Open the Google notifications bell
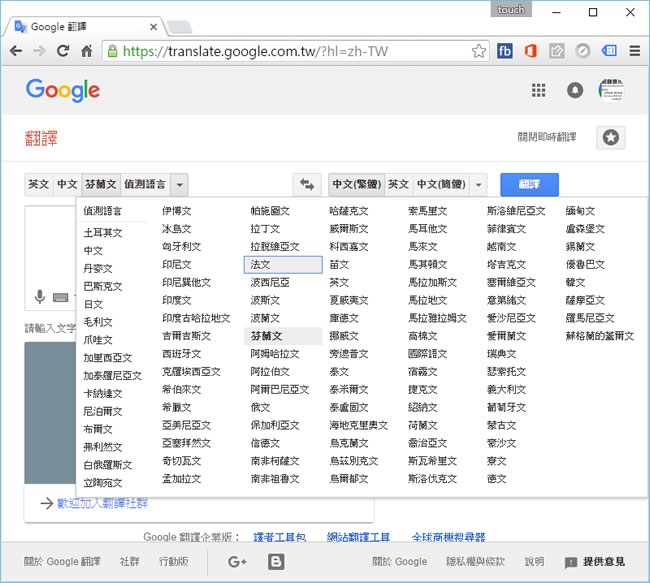 click(x=575, y=90)
